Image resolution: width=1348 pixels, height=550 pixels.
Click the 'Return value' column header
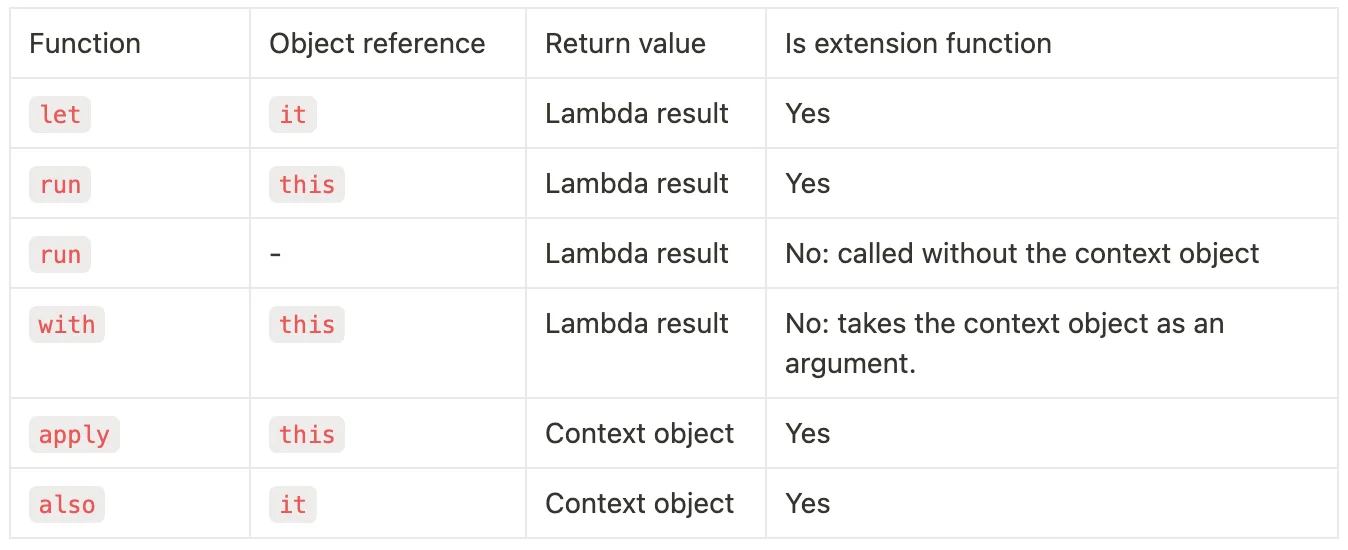625,44
